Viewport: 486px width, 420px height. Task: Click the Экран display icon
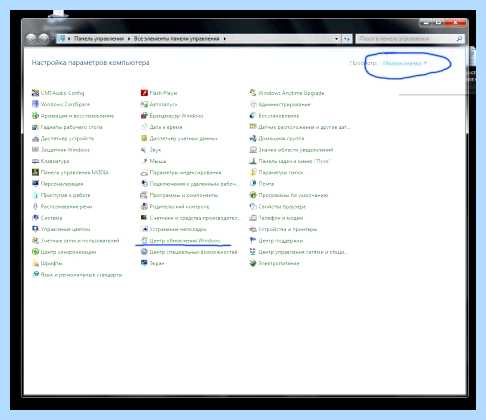[144, 263]
